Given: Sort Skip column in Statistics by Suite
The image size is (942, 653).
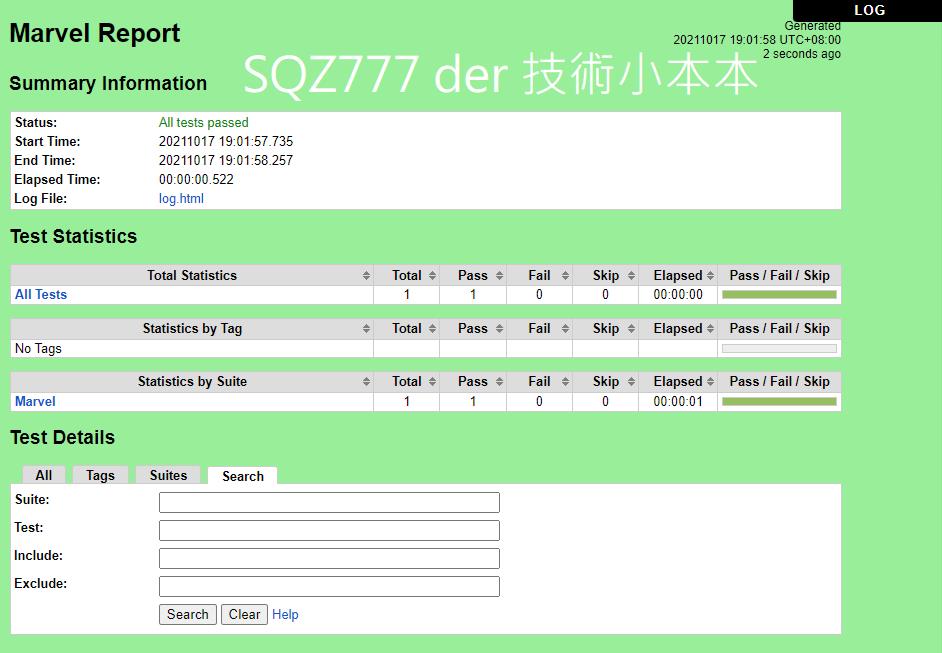Looking at the screenshot, I should coord(631,381).
